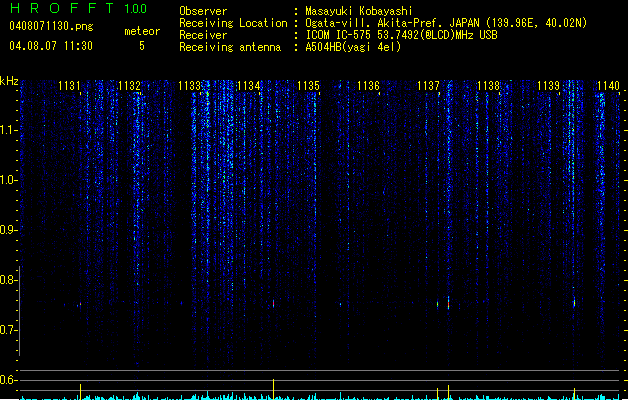Click the 1.0 kHz axis tick label

(8, 180)
